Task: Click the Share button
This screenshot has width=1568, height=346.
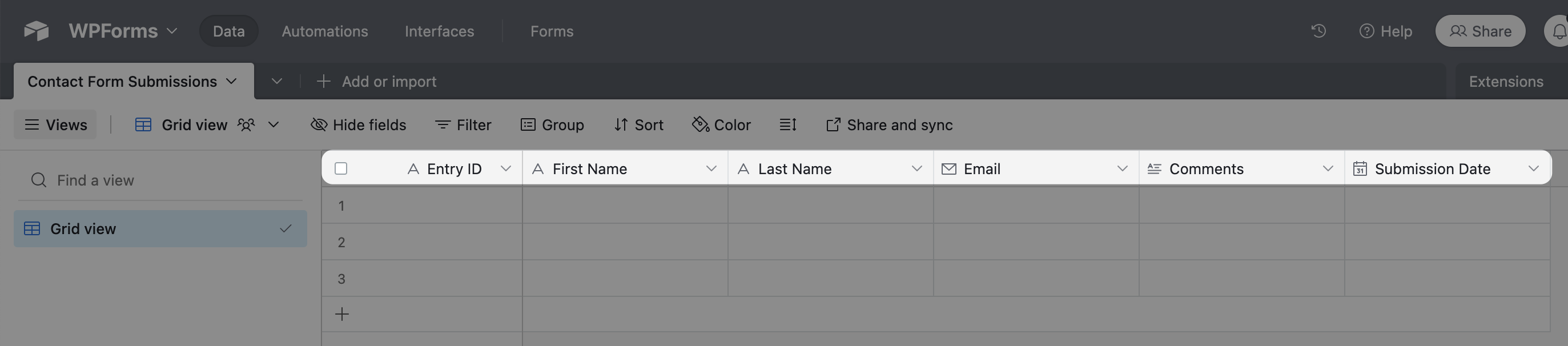Action: coord(1479,31)
